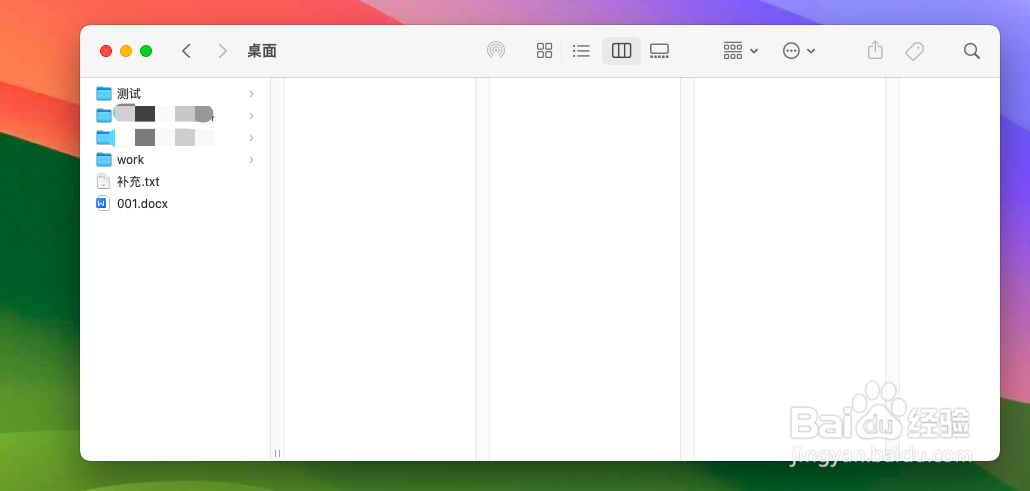The image size is (1030, 491).
Task: Expand chevron next to work folder
Action: pyautogui.click(x=251, y=160)
